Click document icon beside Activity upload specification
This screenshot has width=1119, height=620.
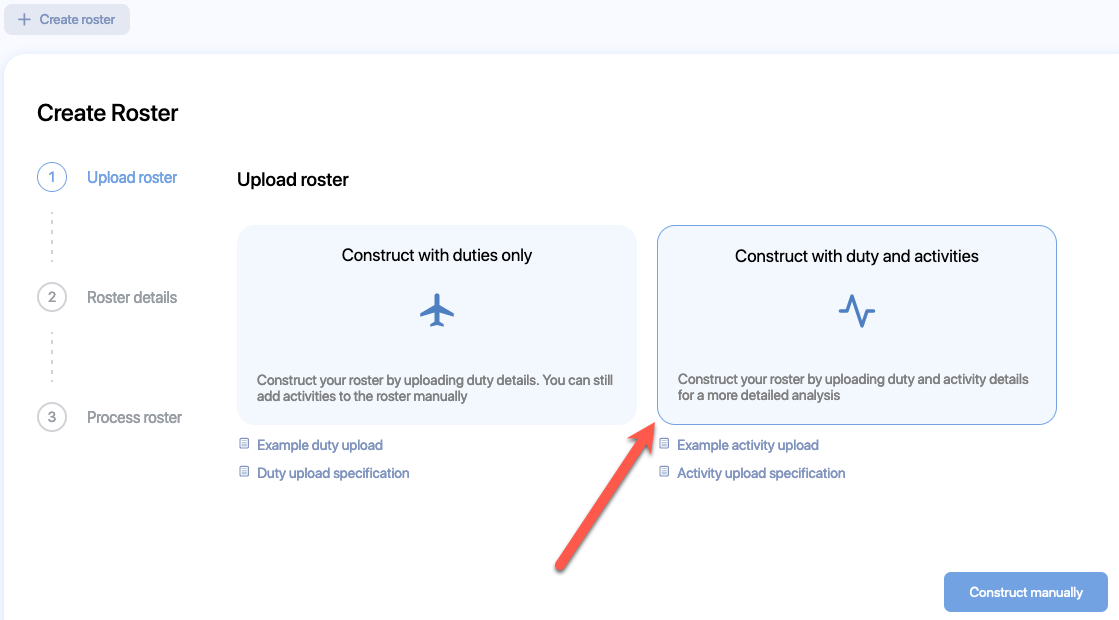[x=664, y=472]
